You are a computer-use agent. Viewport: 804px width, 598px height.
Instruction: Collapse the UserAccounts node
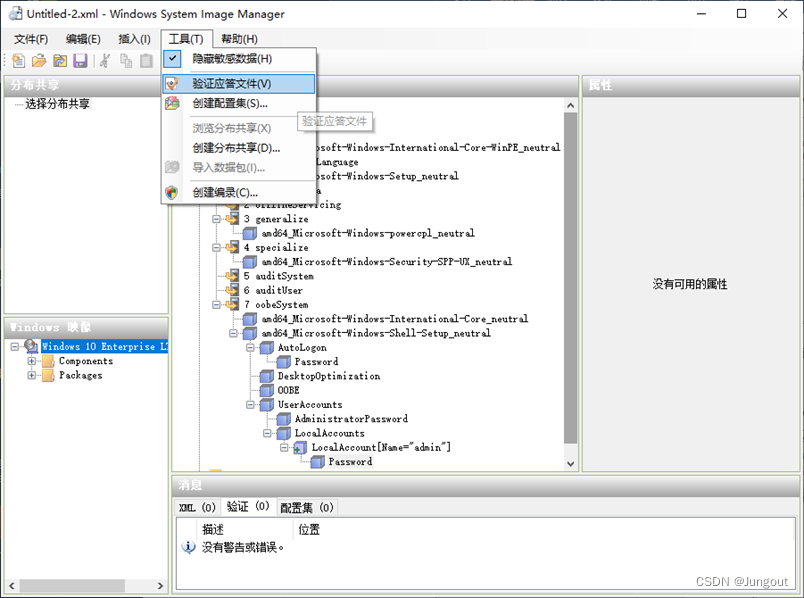click(250, 405)
